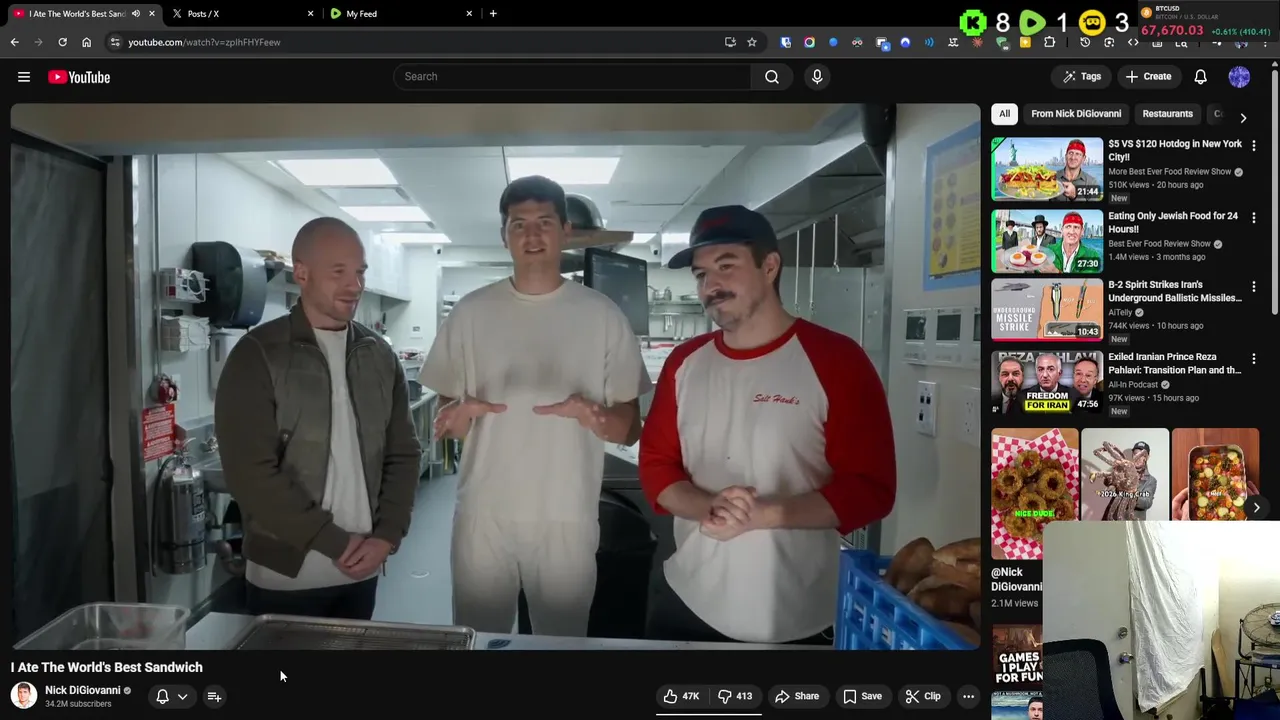View site information icon in address bar
Image resolution: width=1280 pixels, height=720 pixels.
coord(115,42)
